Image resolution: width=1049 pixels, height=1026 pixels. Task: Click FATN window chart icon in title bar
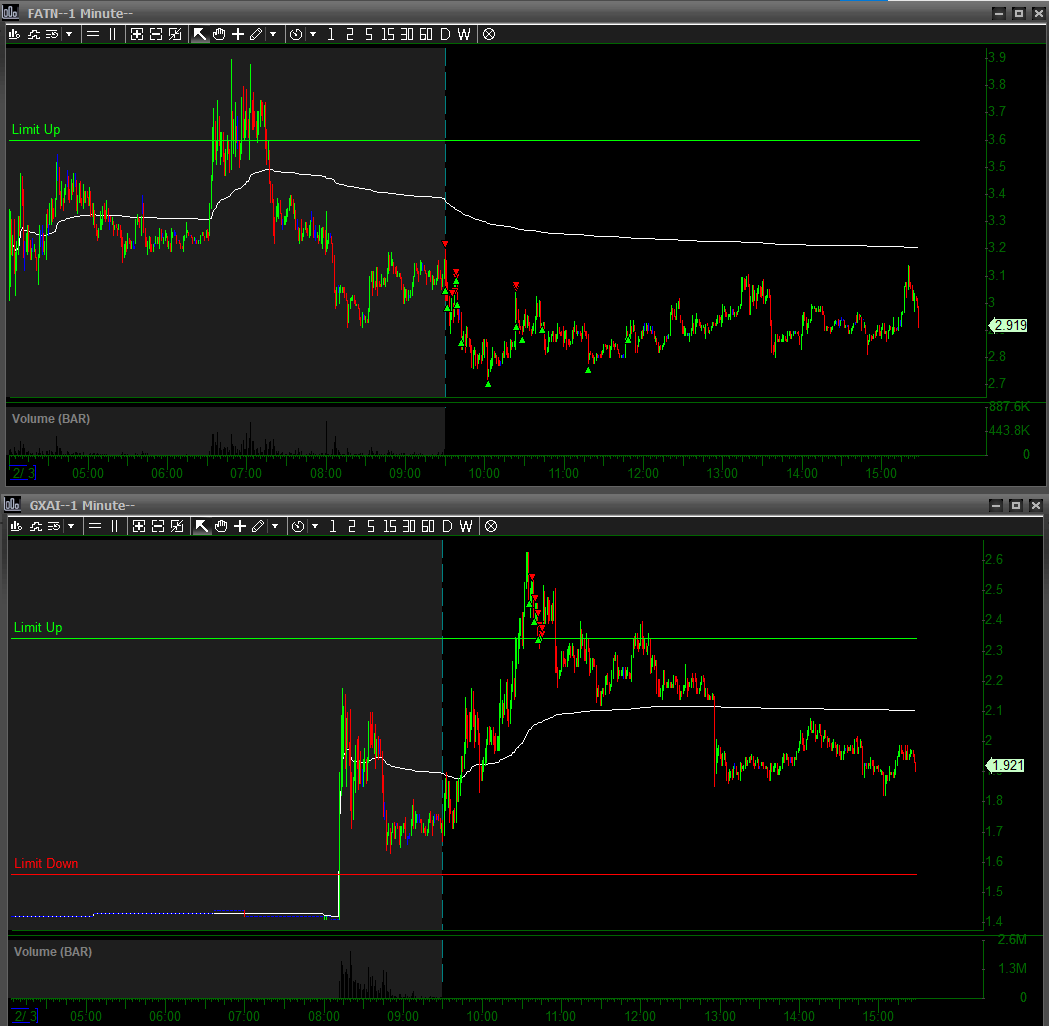pyautogui.click(x=10, y=12)
